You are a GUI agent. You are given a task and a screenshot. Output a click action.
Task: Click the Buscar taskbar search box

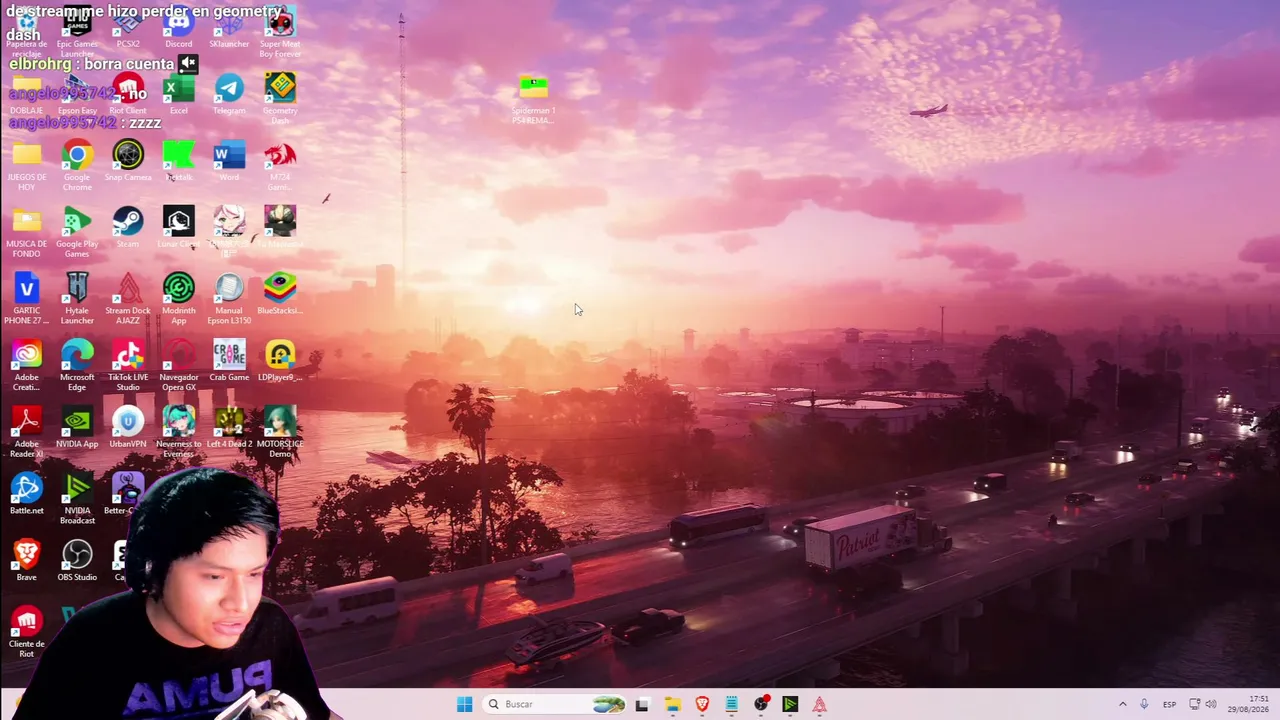click(x=555, y=704)
